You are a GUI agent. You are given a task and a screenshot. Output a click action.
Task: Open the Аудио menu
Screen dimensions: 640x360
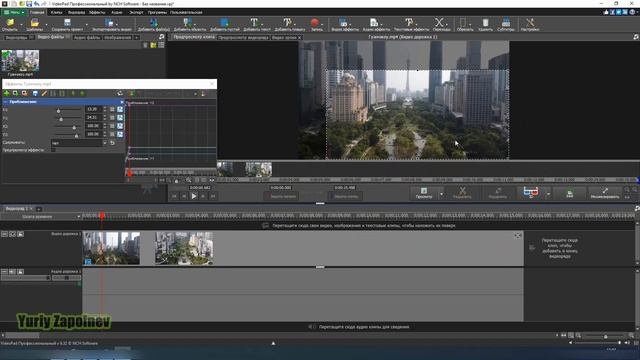coord(117,12)
